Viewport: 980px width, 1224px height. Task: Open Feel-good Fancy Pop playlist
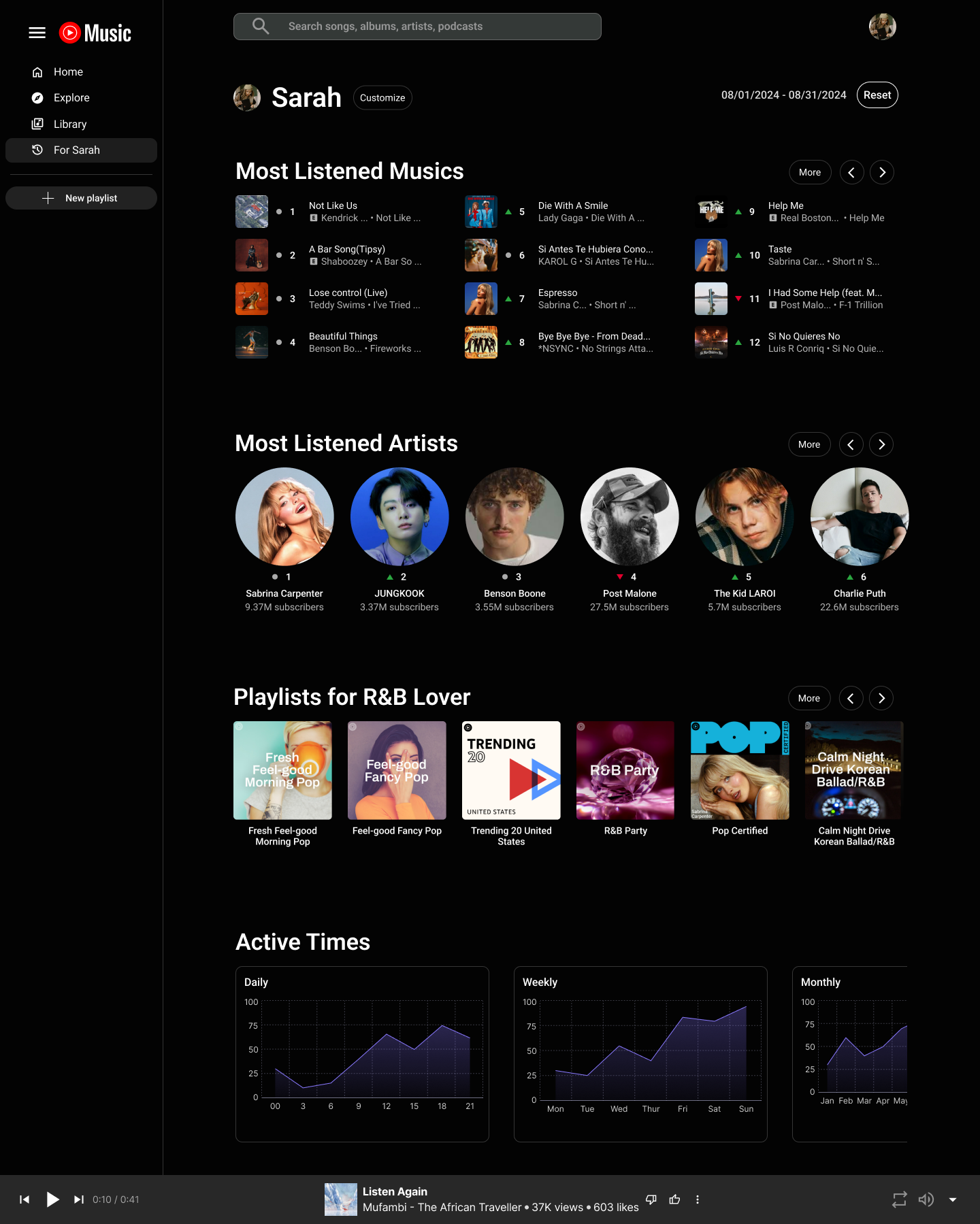397,770
